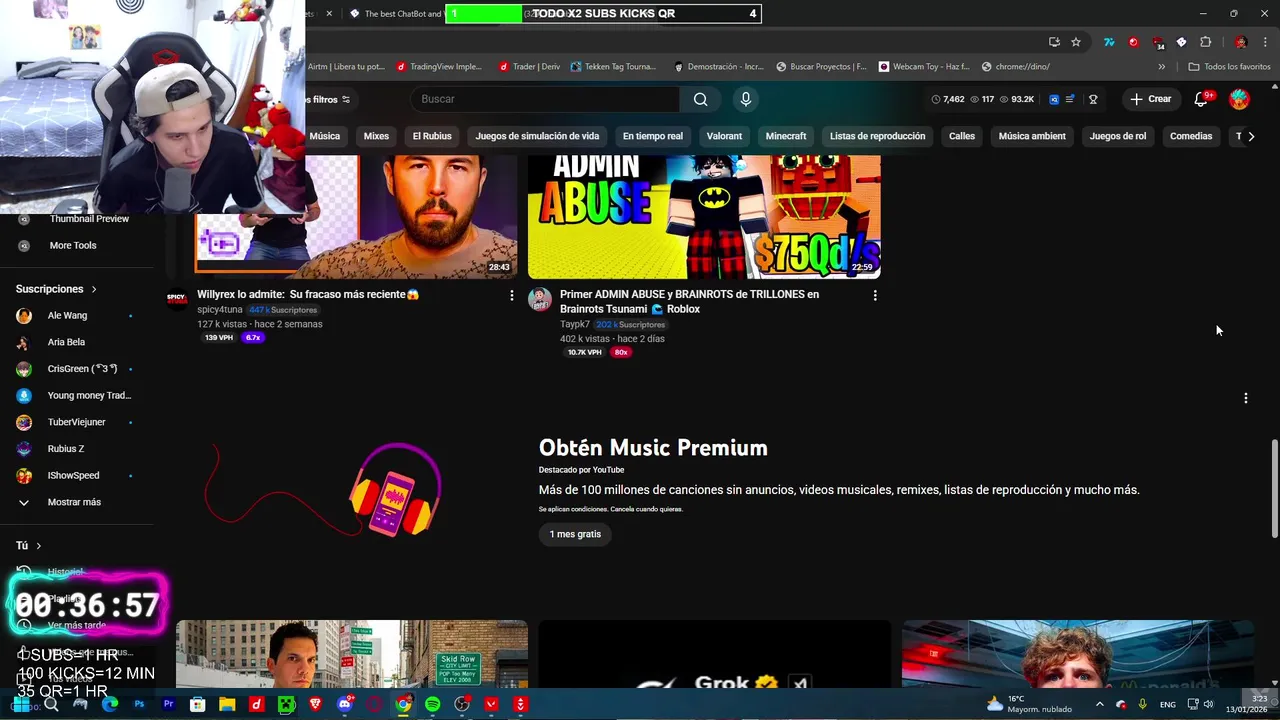1280x720 pixels.
Task: Activate voice search microphone icon
Action: tap(745, 99)
